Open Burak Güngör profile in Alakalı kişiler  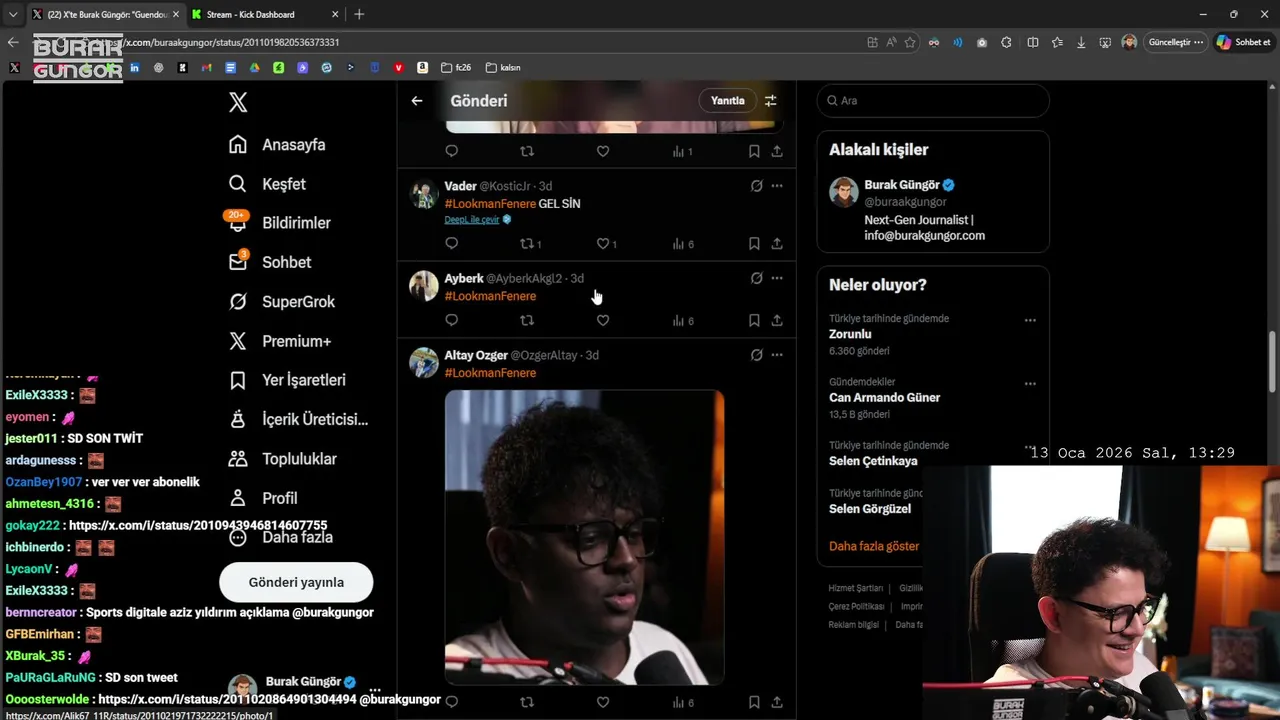coord(933,210)
